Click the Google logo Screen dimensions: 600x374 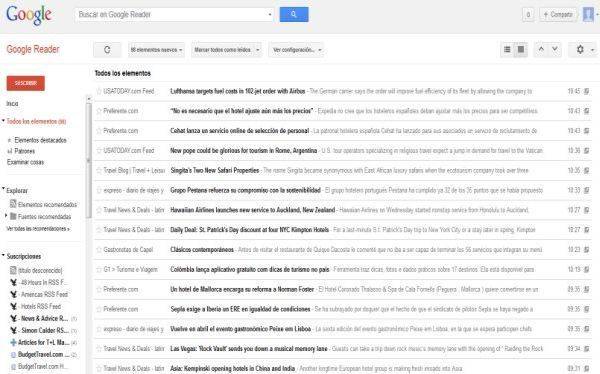tap(29, 15)
